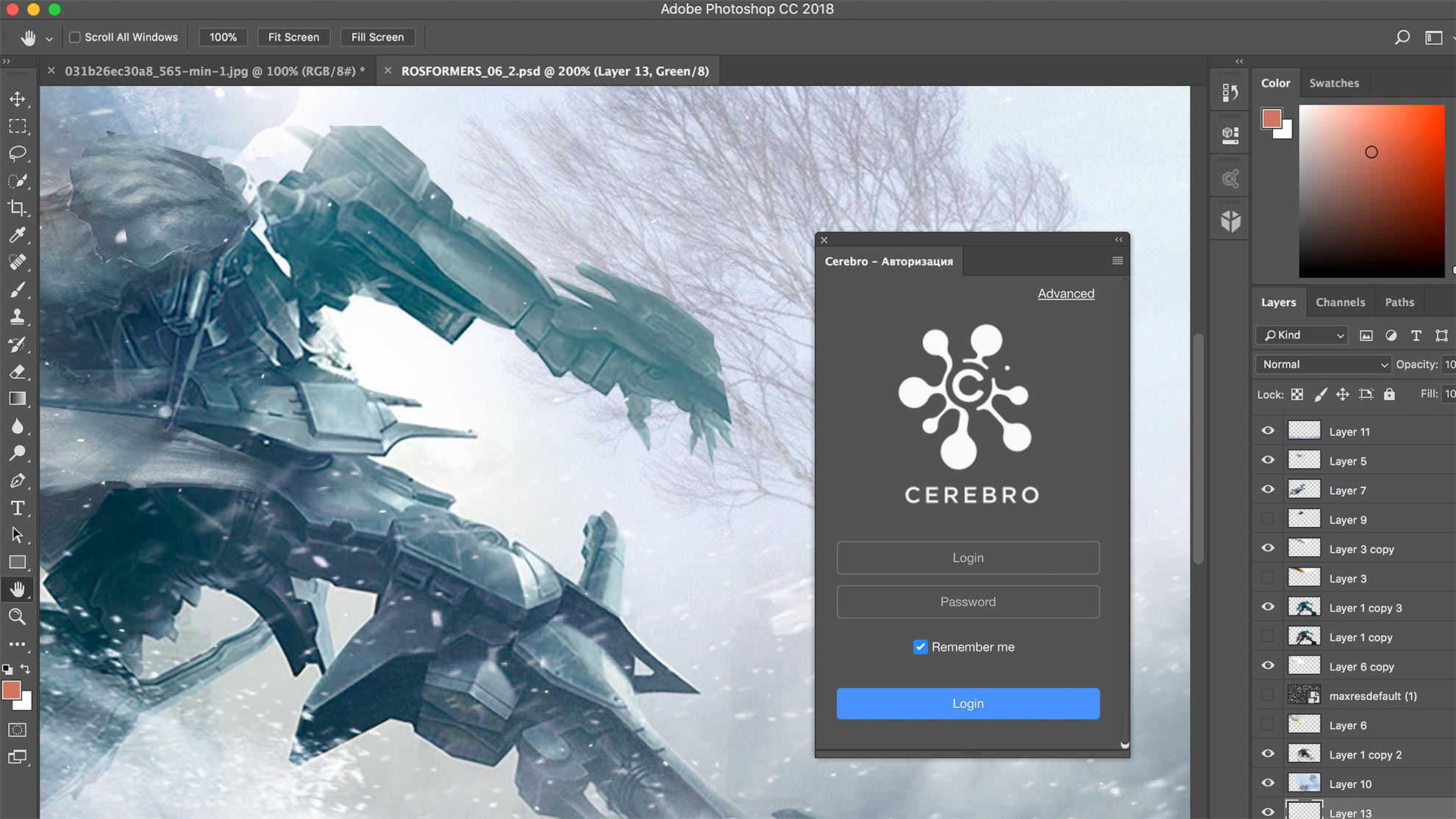Select the Pen tool

[17, 481]
